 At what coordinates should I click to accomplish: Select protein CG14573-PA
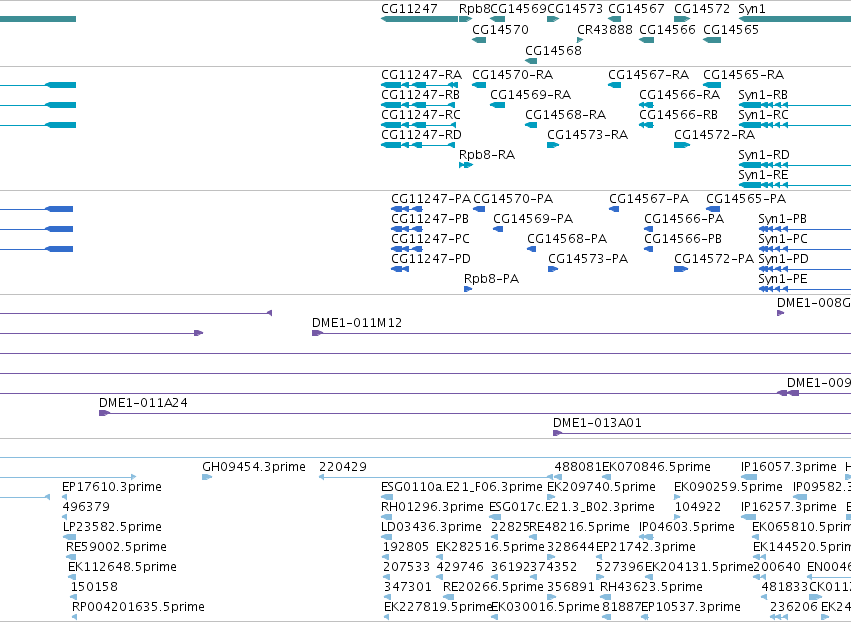pos(588,259)
